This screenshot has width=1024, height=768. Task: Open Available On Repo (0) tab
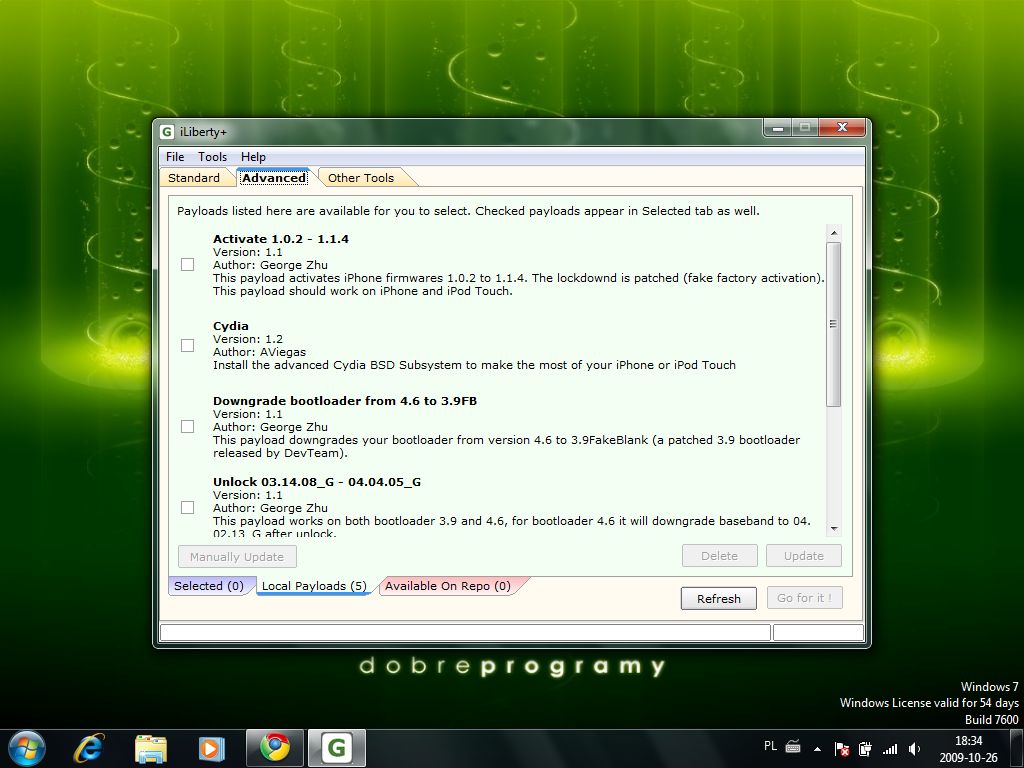[448, 586]
